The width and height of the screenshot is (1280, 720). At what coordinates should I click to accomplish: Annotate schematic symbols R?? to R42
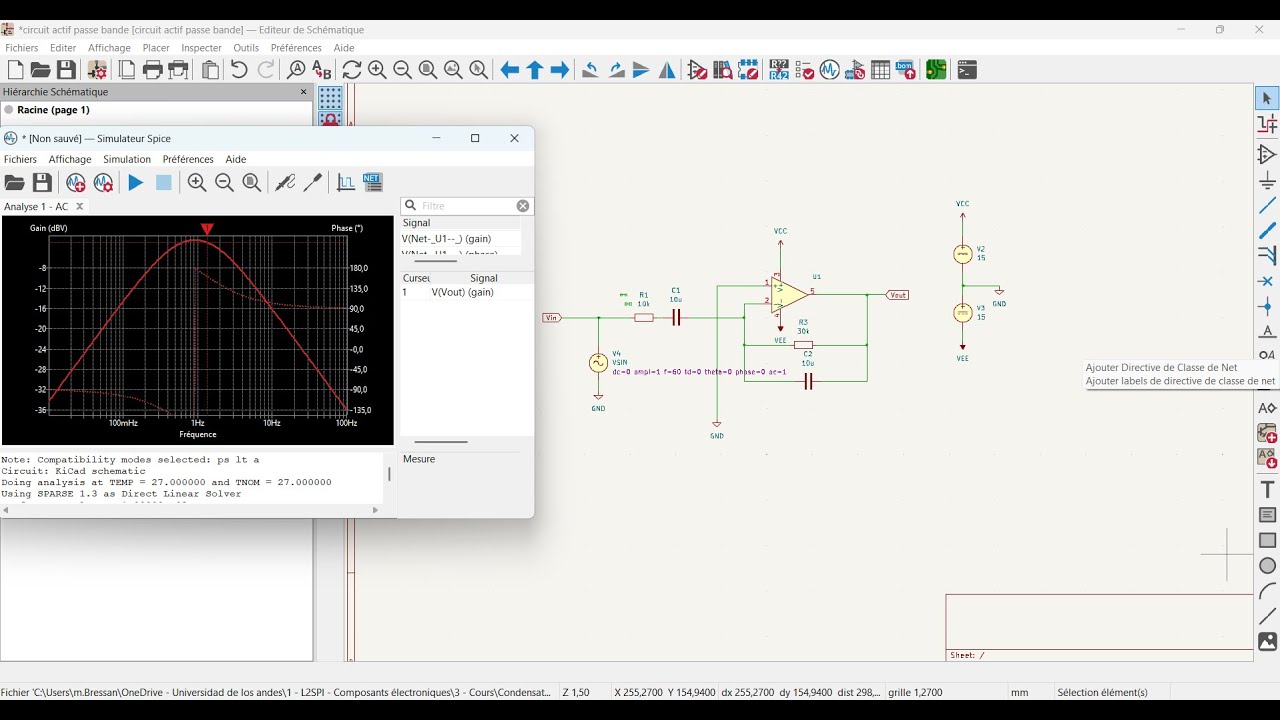point(779,70)
